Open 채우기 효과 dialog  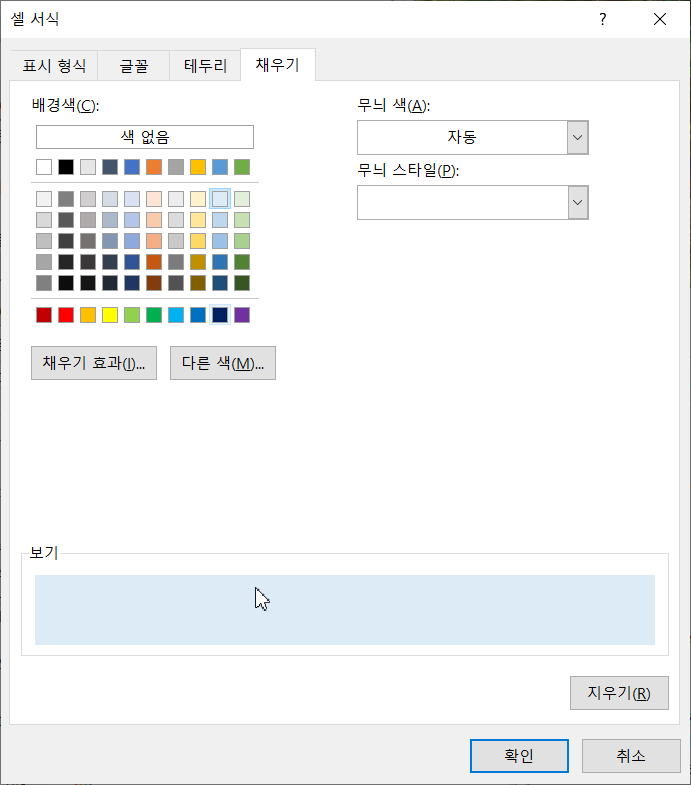94,363
